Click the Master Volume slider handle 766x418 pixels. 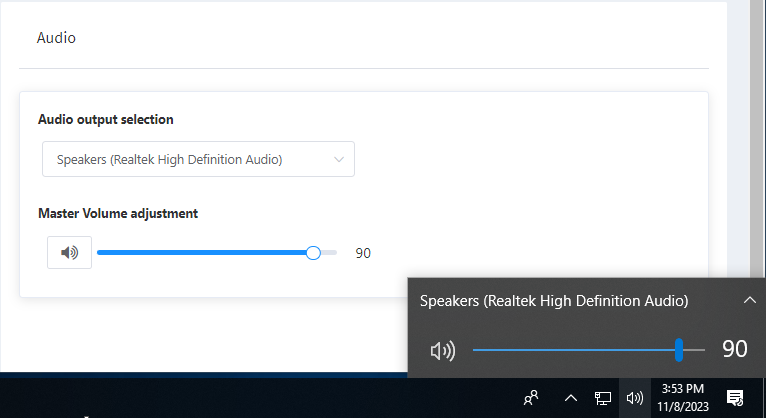[x=313, y=253]
